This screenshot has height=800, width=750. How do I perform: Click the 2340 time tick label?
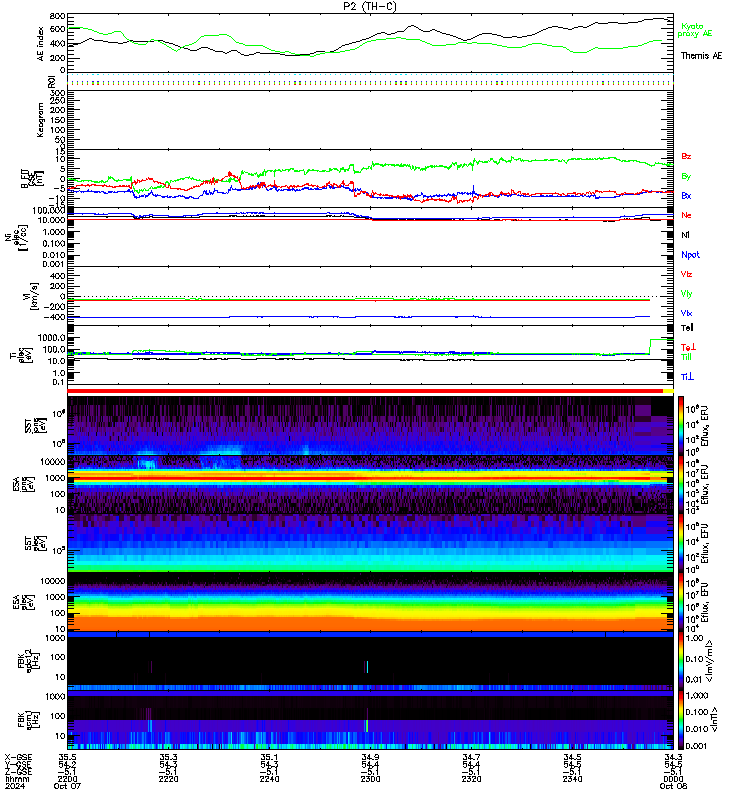pos(572,779)
